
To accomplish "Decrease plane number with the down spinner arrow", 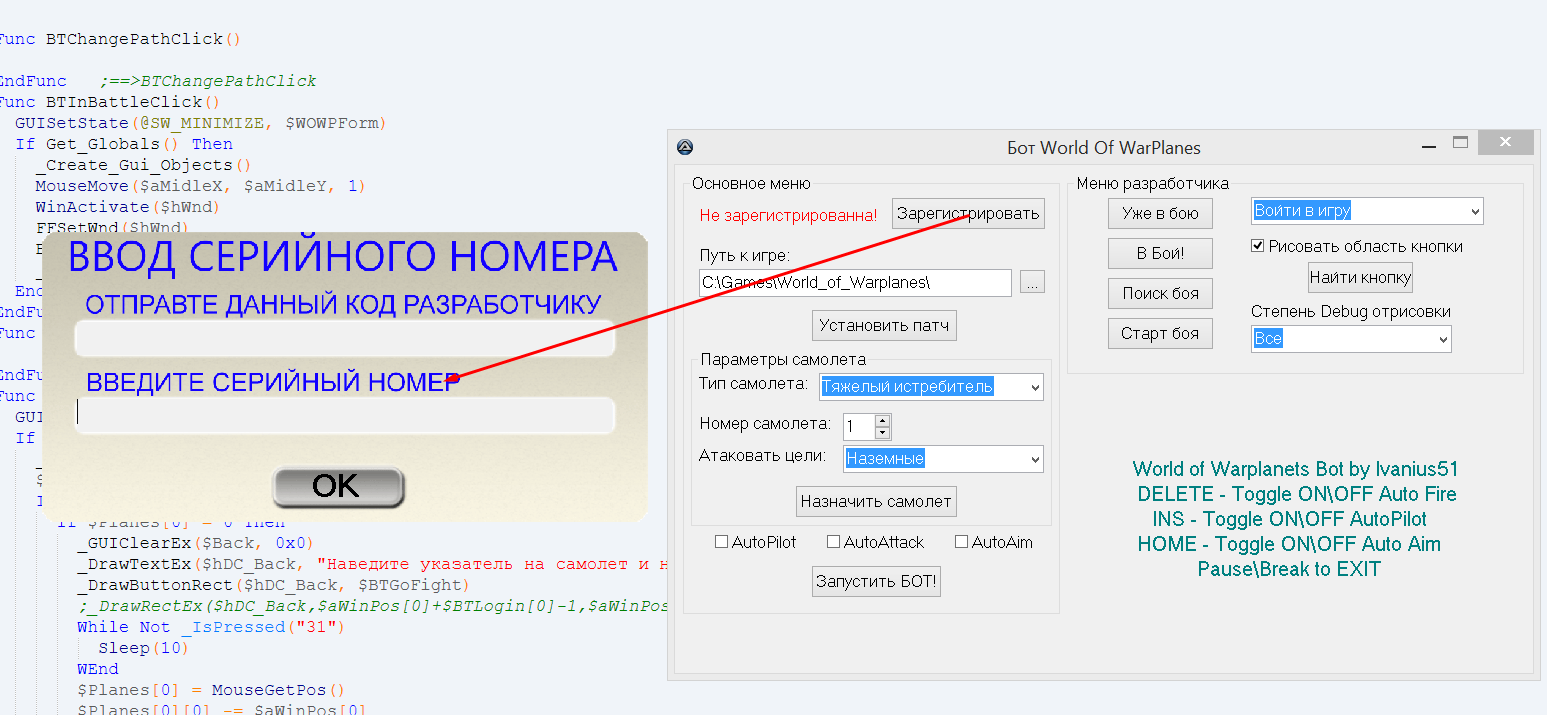I will 882,433.
